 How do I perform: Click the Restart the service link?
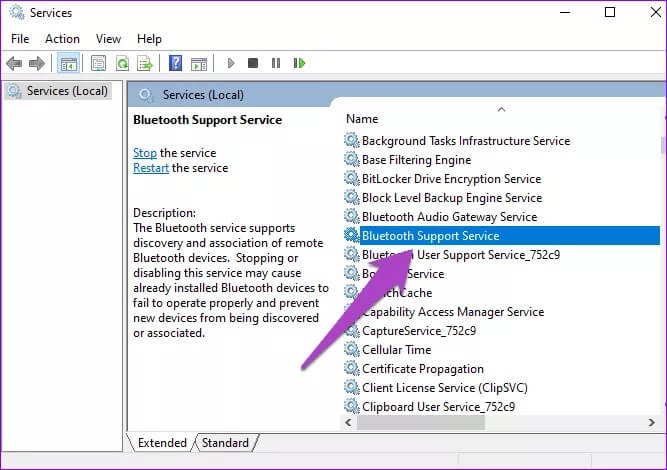click(x=151, y=168)
